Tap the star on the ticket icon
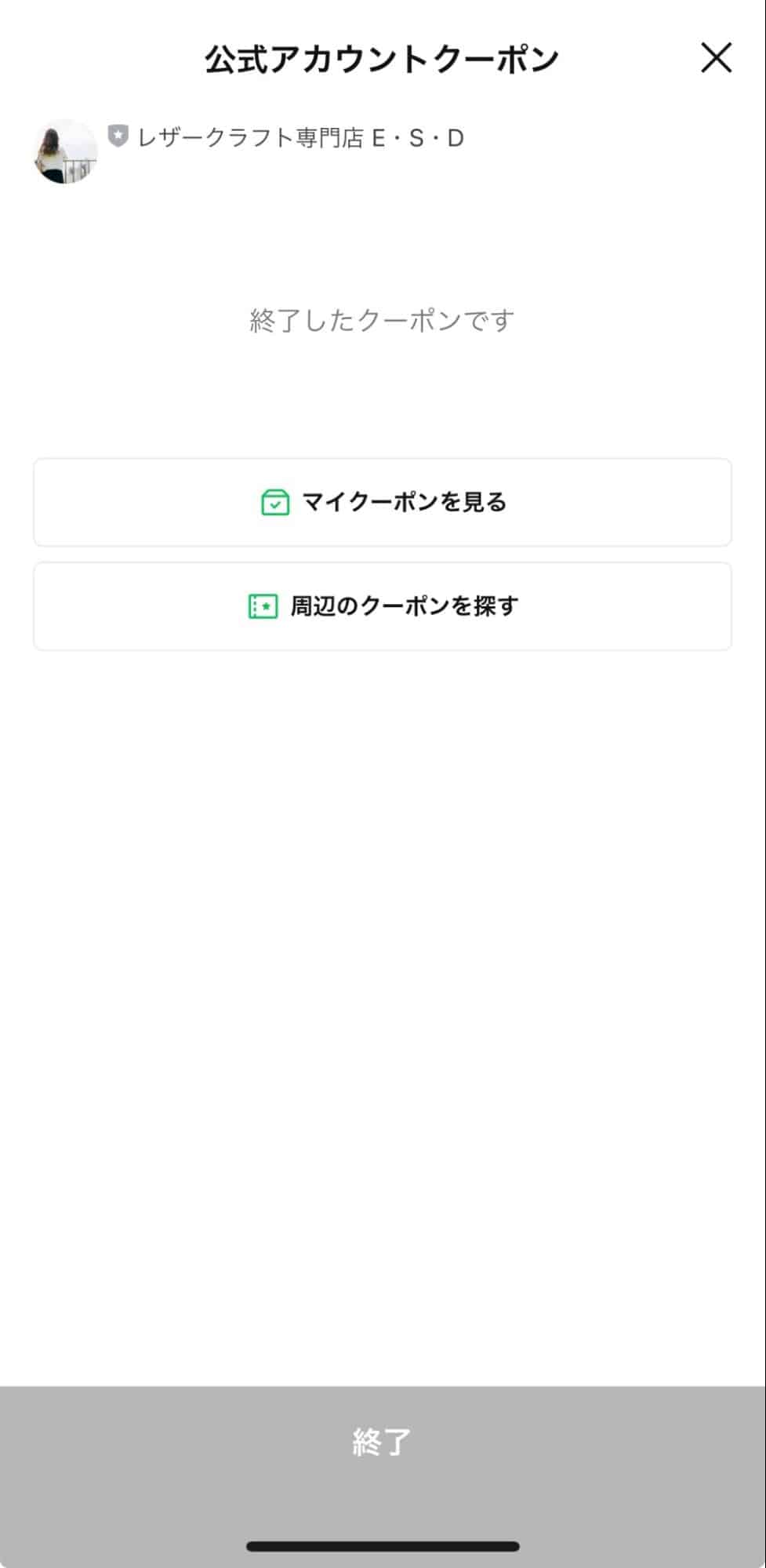This screenshot has width=766, height=1568. pyautogui.click(x=267, y=606)
